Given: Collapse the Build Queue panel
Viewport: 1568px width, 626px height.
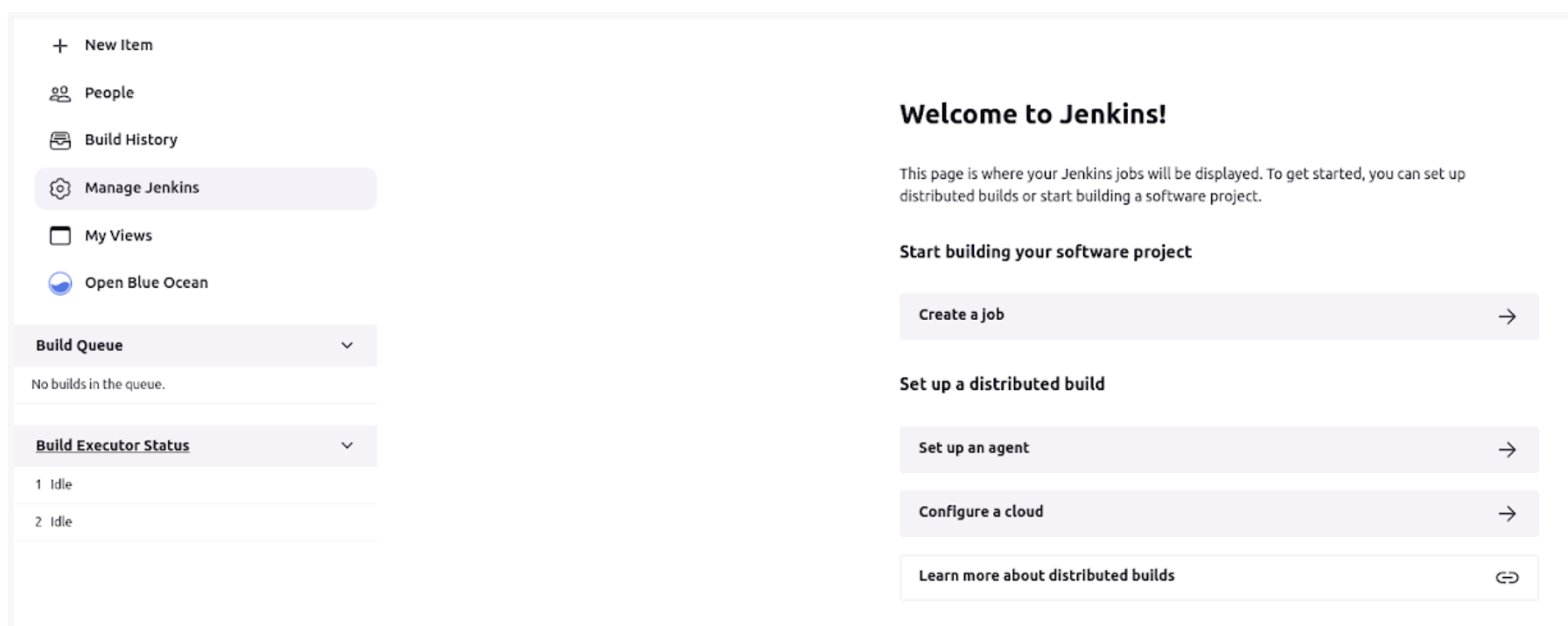Looking at the screenshot, I should (x=345, y=344).
